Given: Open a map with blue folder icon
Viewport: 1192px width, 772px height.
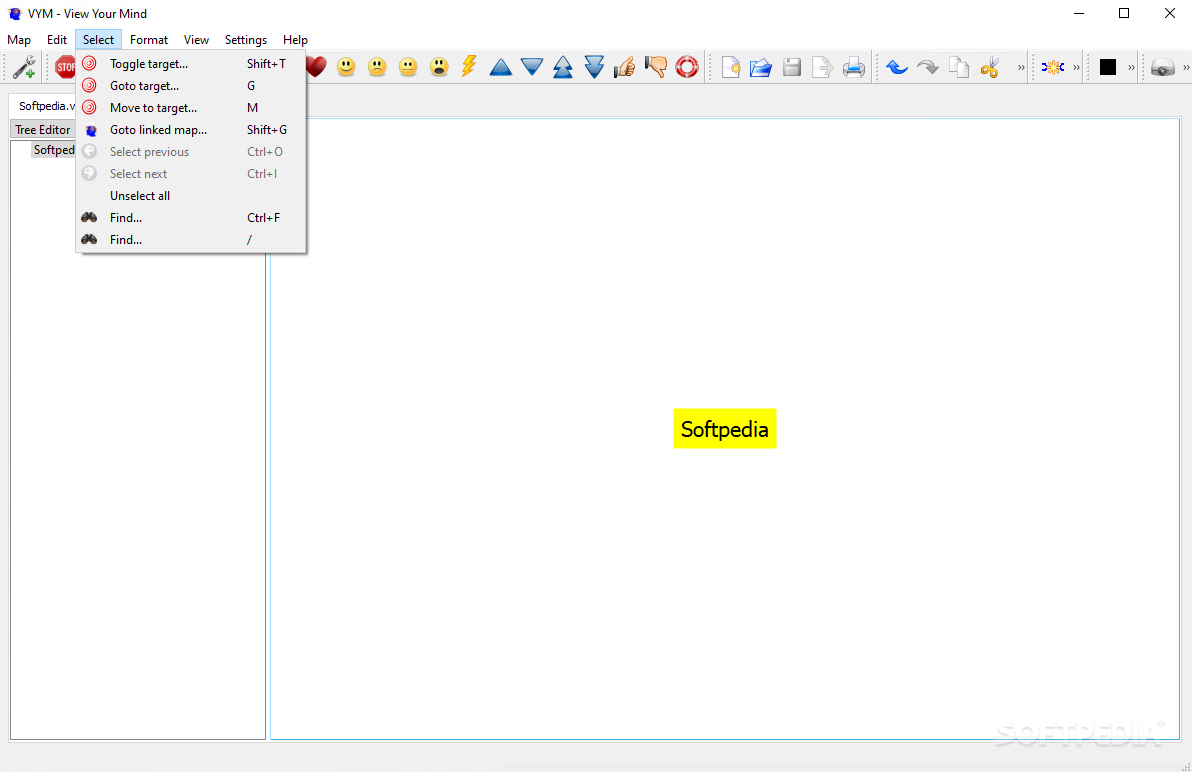Looking at the screenshot, I should click(761, 67).
